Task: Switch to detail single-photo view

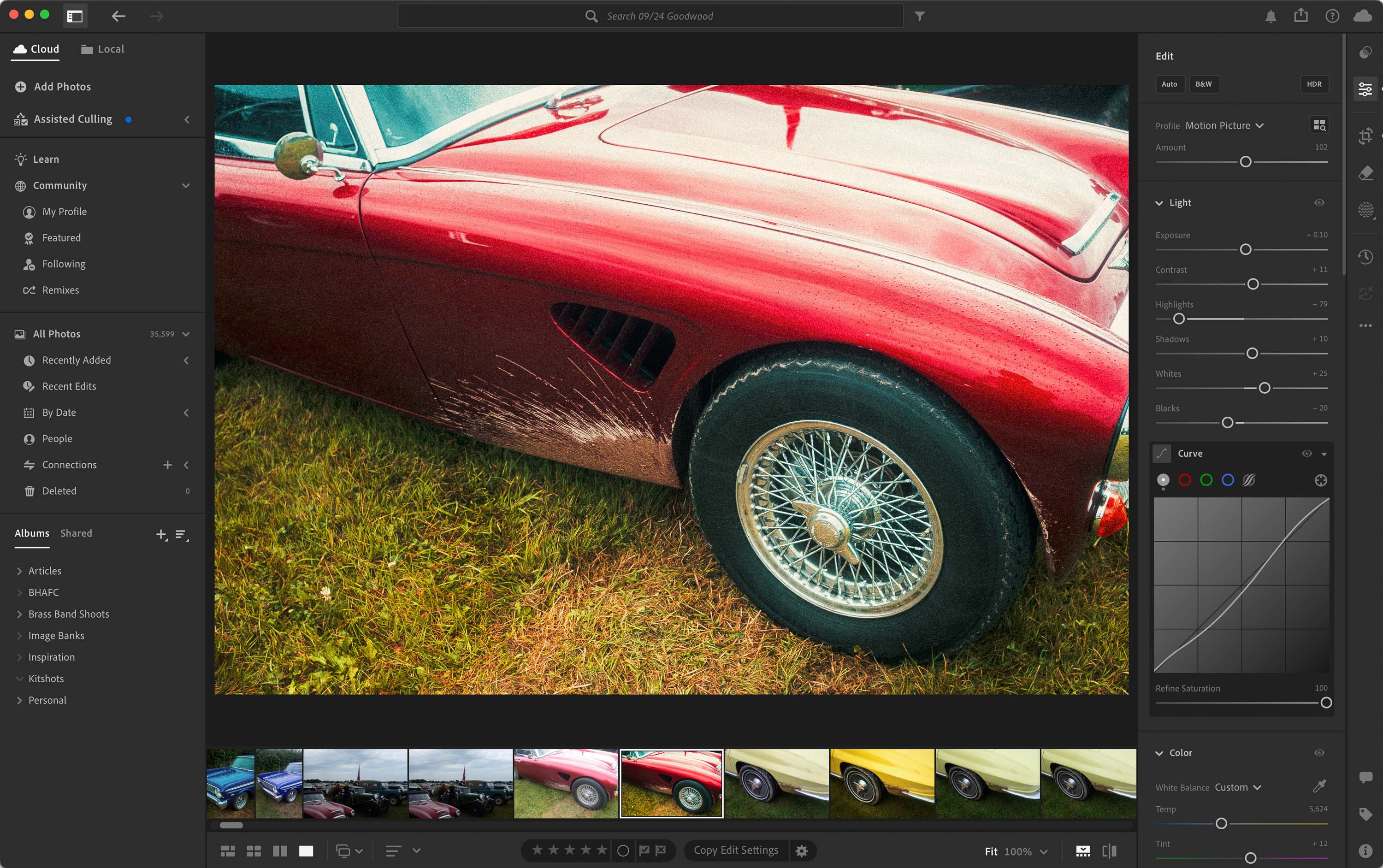Action: (x=306, y=851)
